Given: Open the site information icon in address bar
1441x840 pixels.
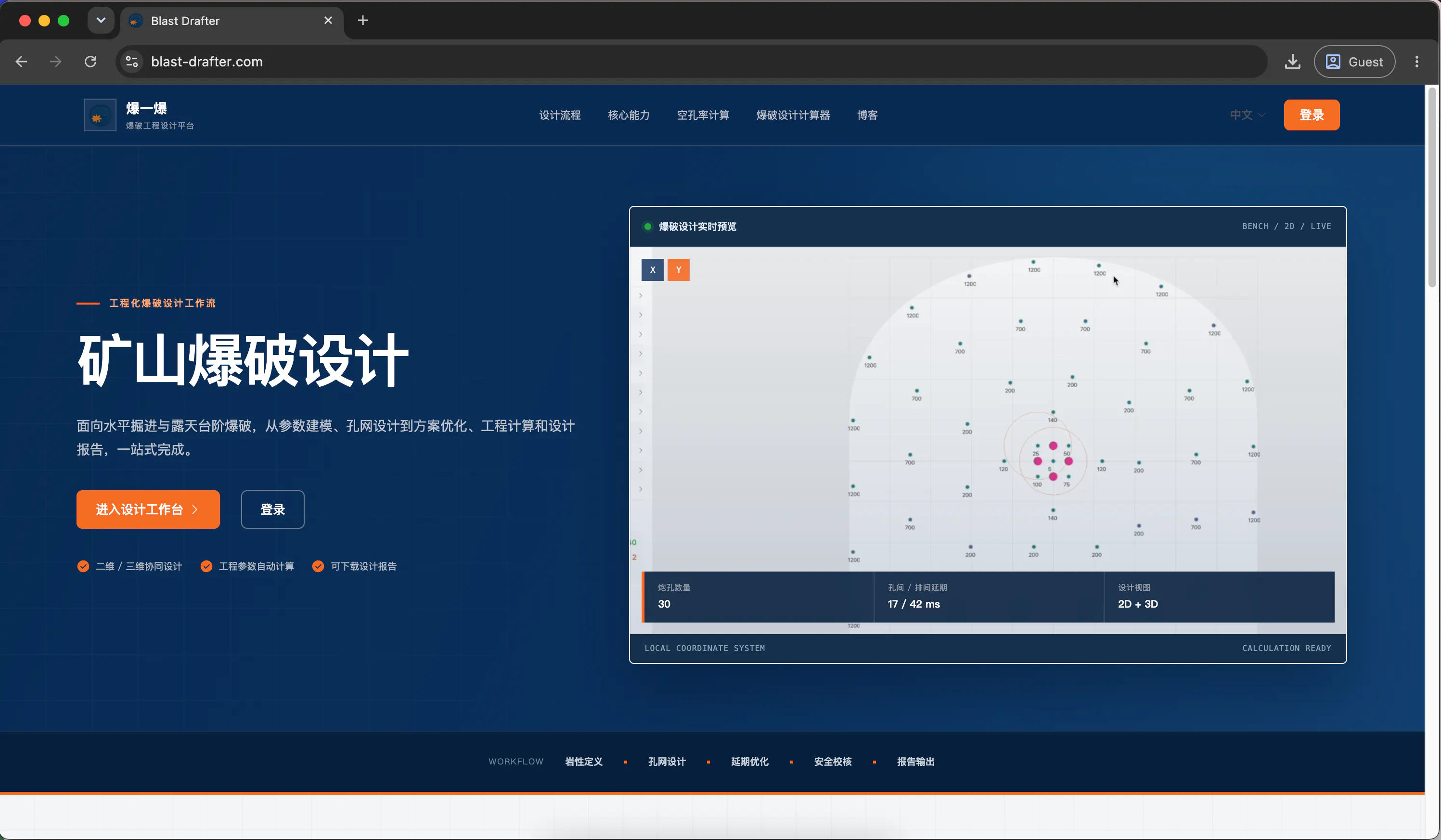Looking at the screenshot, I should click(x=132, y=62).
